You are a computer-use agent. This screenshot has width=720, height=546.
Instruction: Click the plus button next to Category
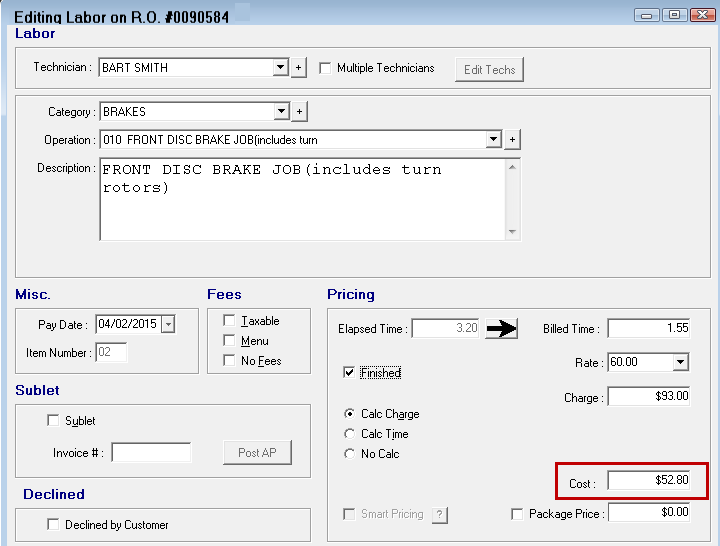point(299,112)
